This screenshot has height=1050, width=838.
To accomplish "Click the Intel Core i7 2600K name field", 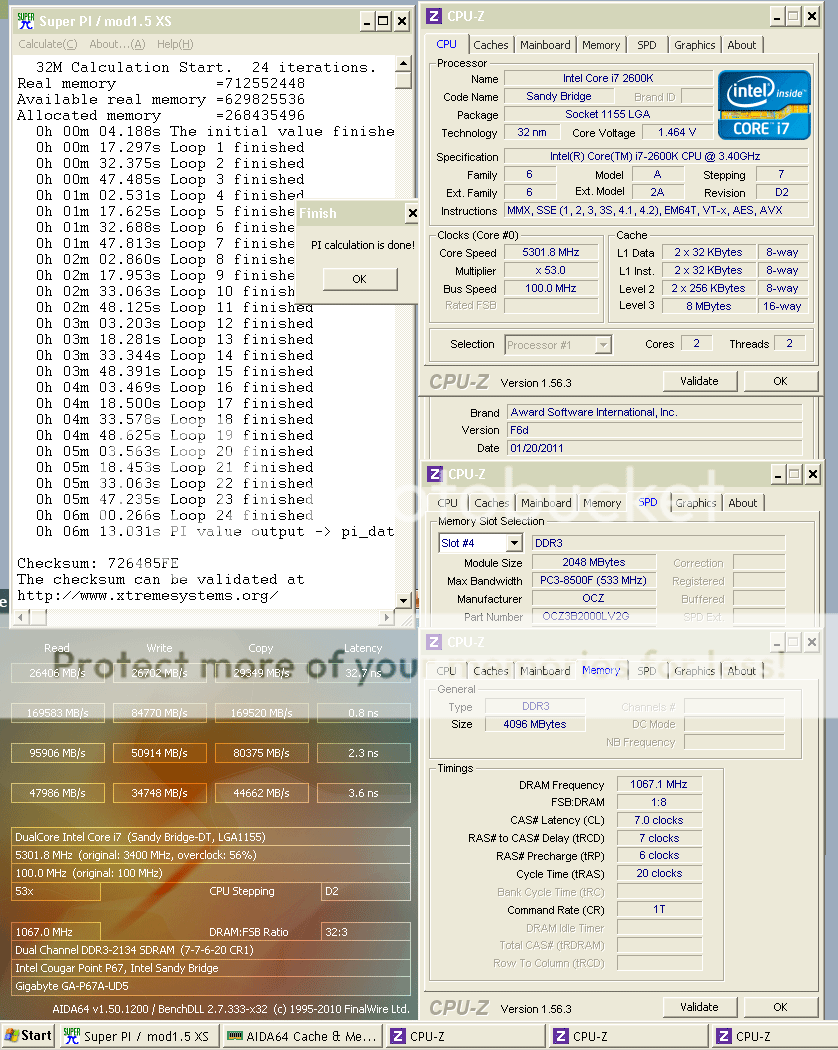I will (x=608, y=78).
